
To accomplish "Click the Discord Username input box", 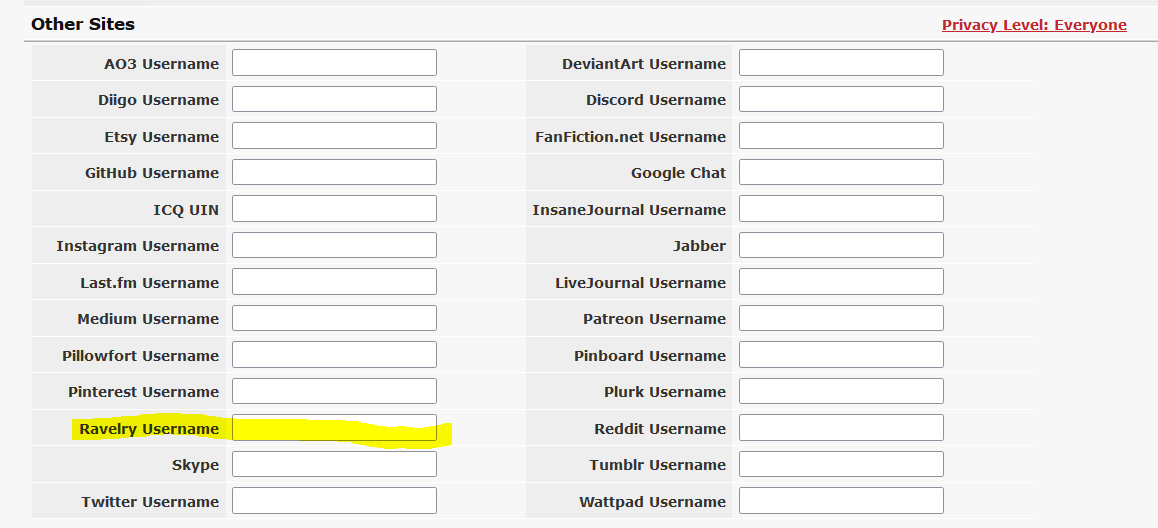I will pos(841,99).
